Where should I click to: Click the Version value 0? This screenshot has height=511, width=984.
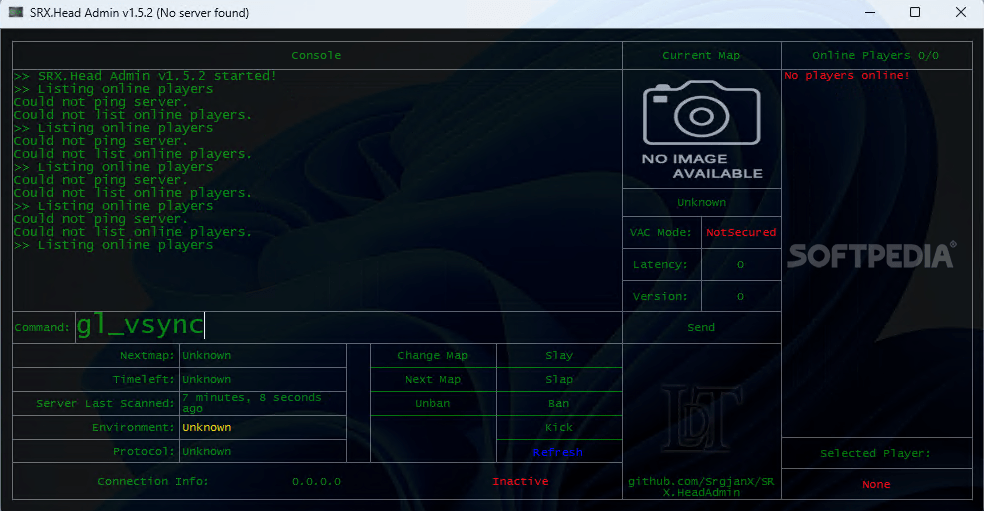click(741, 296)
